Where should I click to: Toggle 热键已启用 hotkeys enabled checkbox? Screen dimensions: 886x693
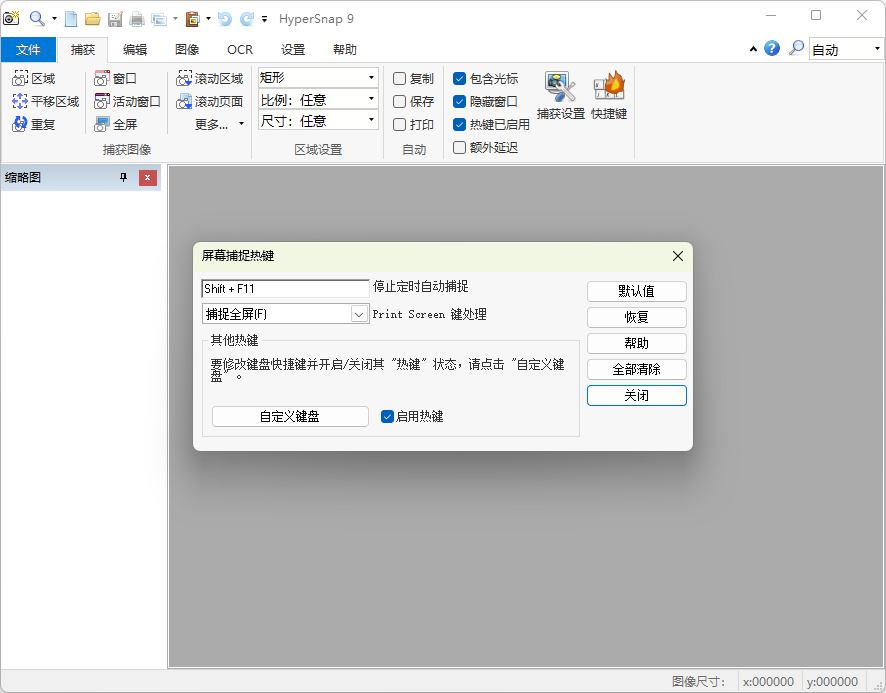[459, 124]
